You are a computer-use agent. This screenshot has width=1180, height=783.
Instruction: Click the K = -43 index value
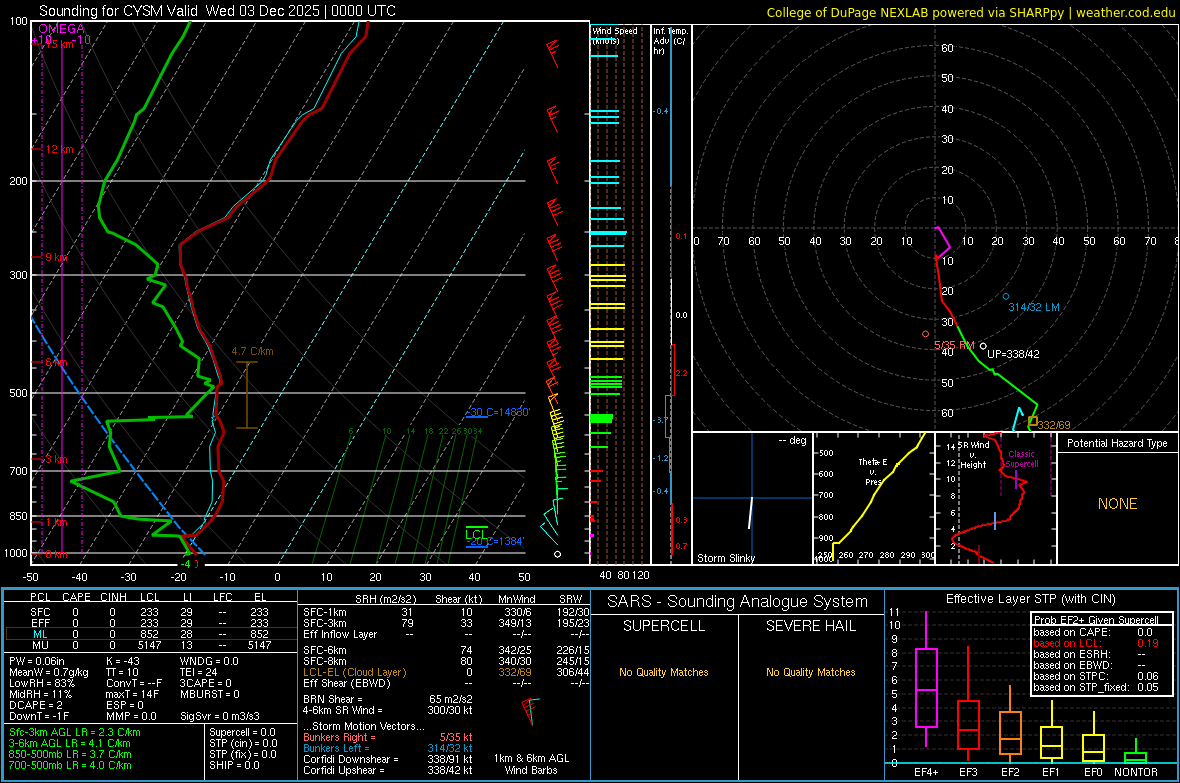click(x=123, y=661)
